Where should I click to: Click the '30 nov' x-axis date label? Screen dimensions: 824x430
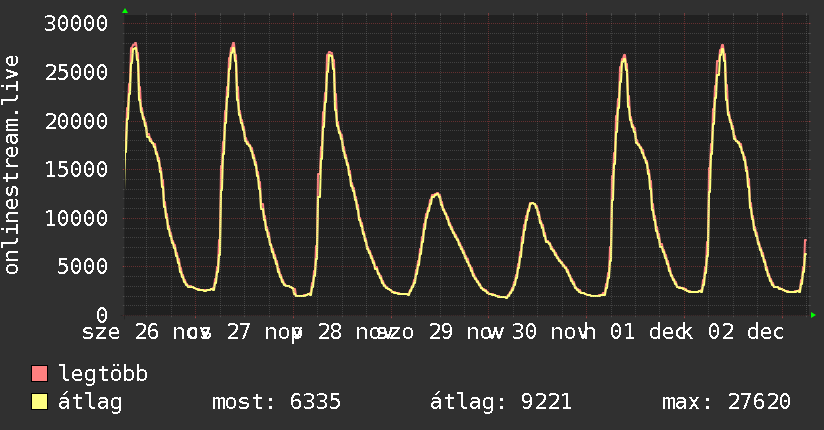click(x=550, y=332)
